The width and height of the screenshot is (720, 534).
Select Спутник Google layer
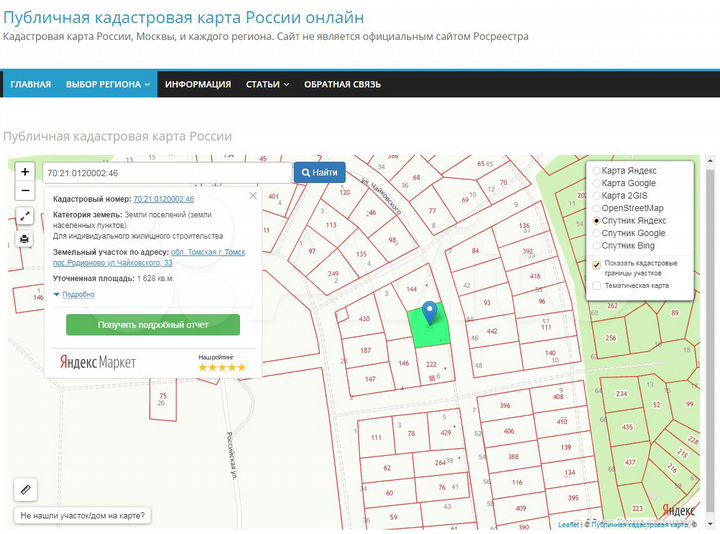click(596, 233)
